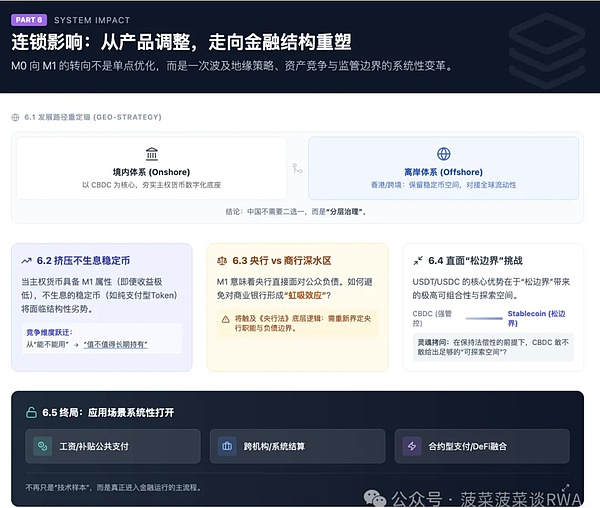Click the lock icon beside 6.5 heading
Screen dimensions: 600x508
[31, 411]
